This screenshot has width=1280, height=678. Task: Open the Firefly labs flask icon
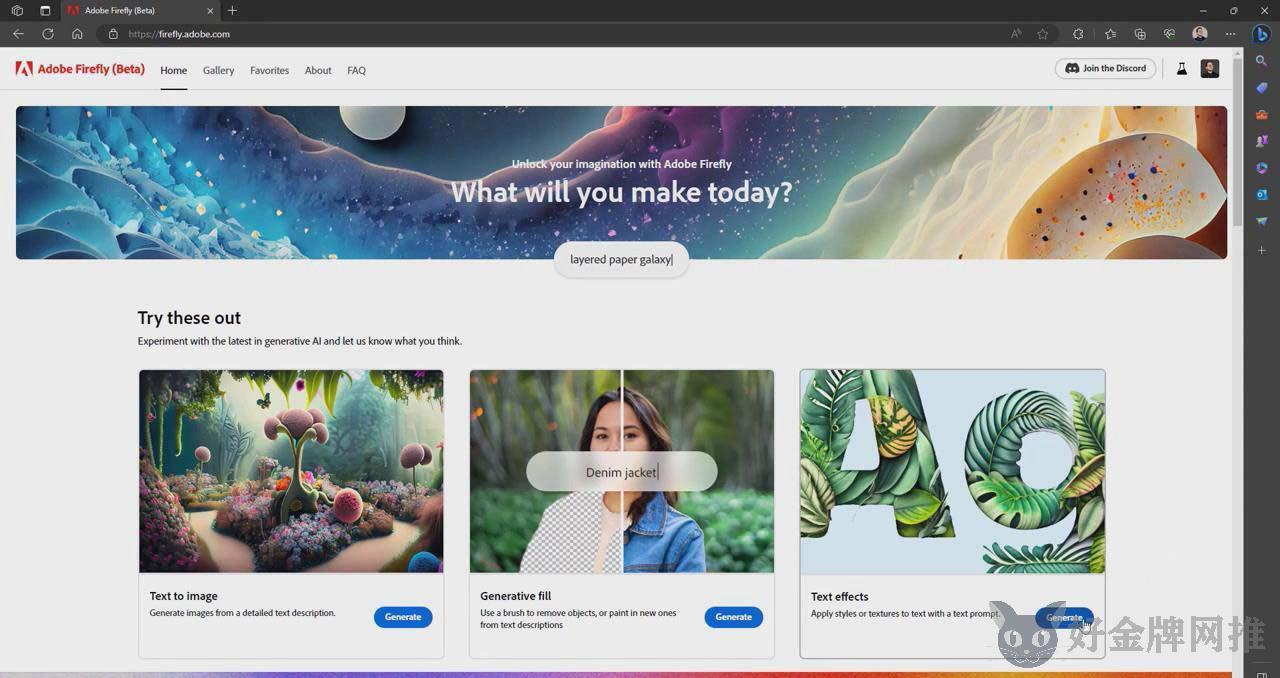1181,69
